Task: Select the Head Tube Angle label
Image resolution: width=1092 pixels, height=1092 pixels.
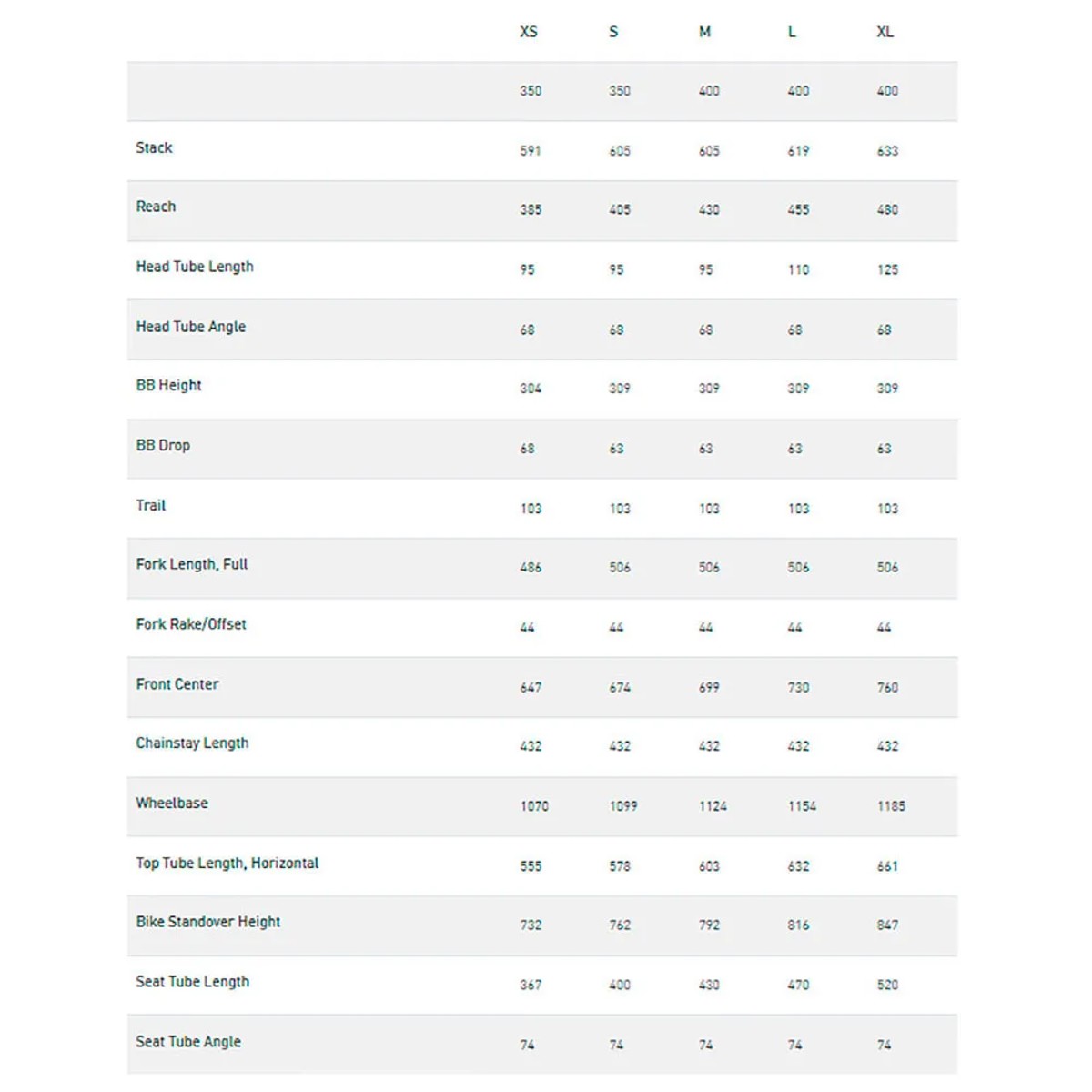Action: click(191, 327)
